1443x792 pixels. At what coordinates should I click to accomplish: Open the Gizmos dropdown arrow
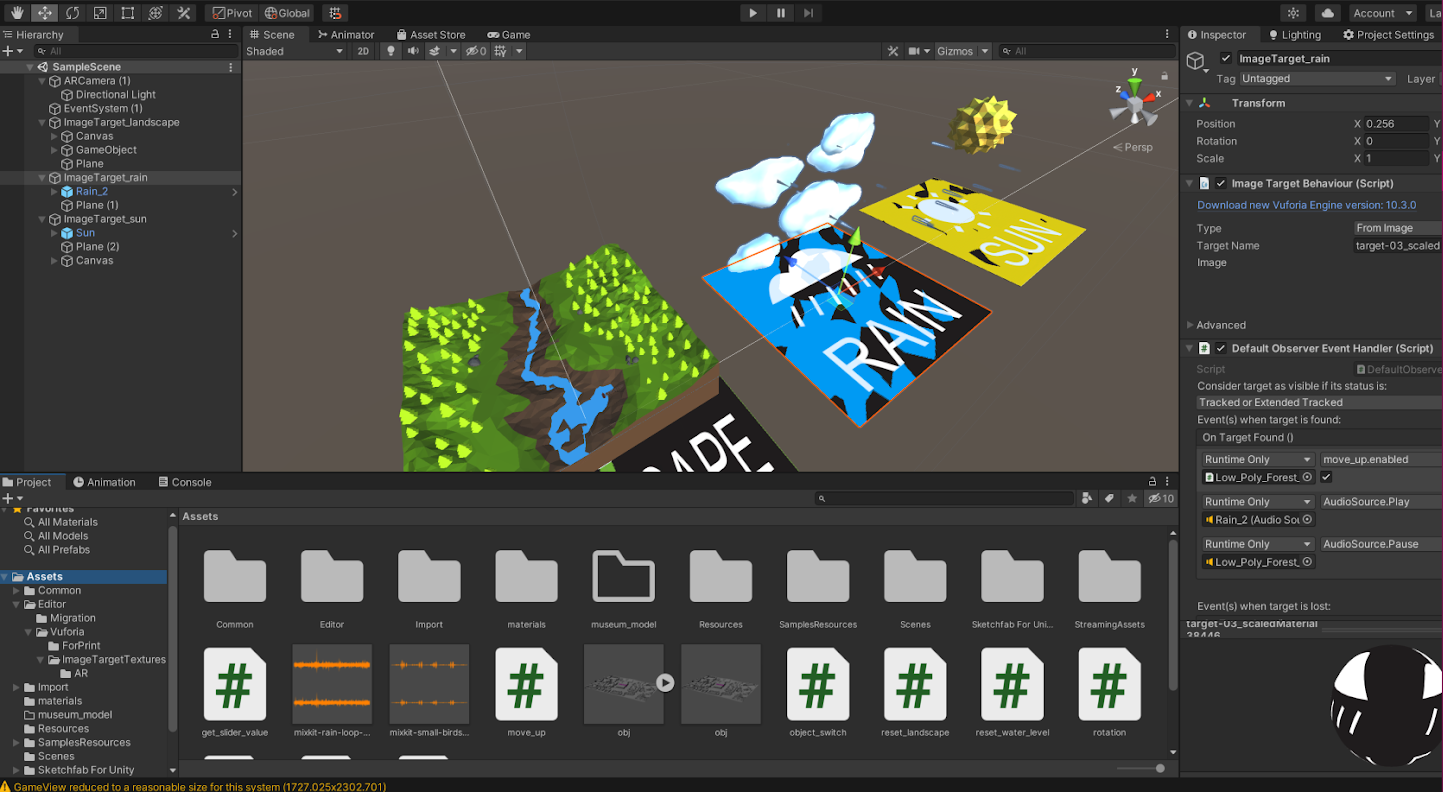coord(984,51)
